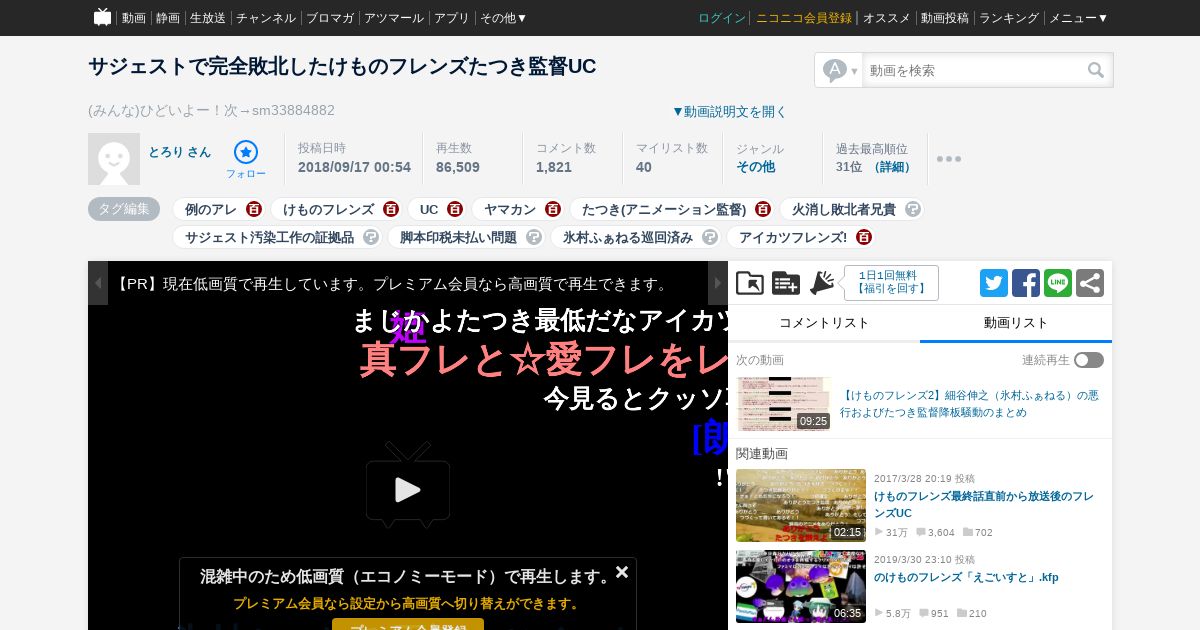Open the (詳細) ranking details link
Viewport: 1200px width, 630px height.
tap(893, 167)
